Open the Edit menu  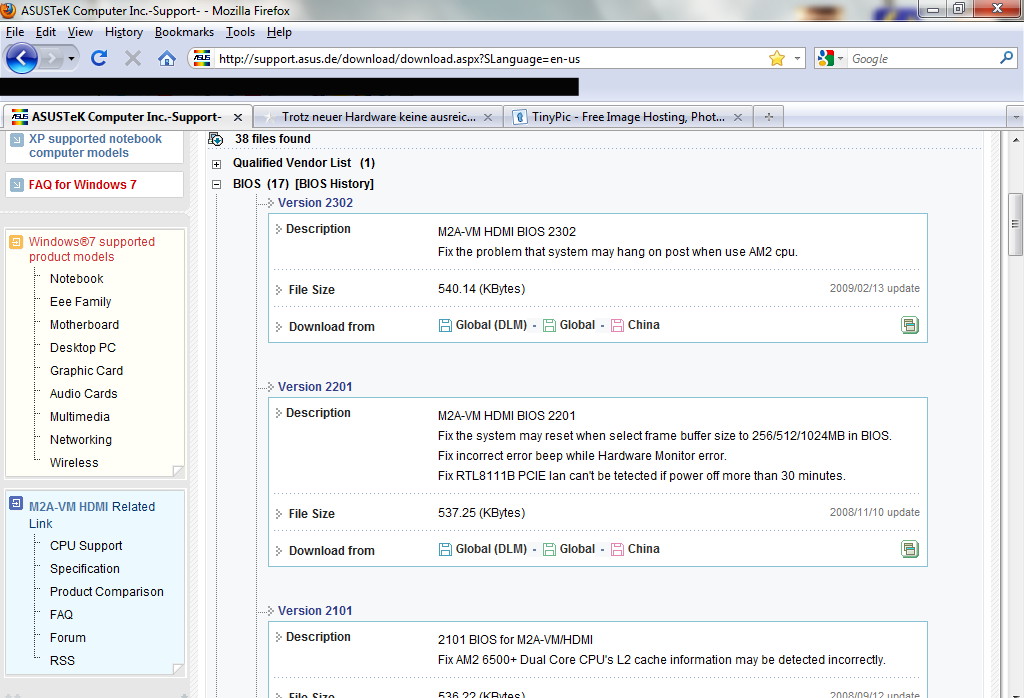pyautogui.click(x=45, y=32)
